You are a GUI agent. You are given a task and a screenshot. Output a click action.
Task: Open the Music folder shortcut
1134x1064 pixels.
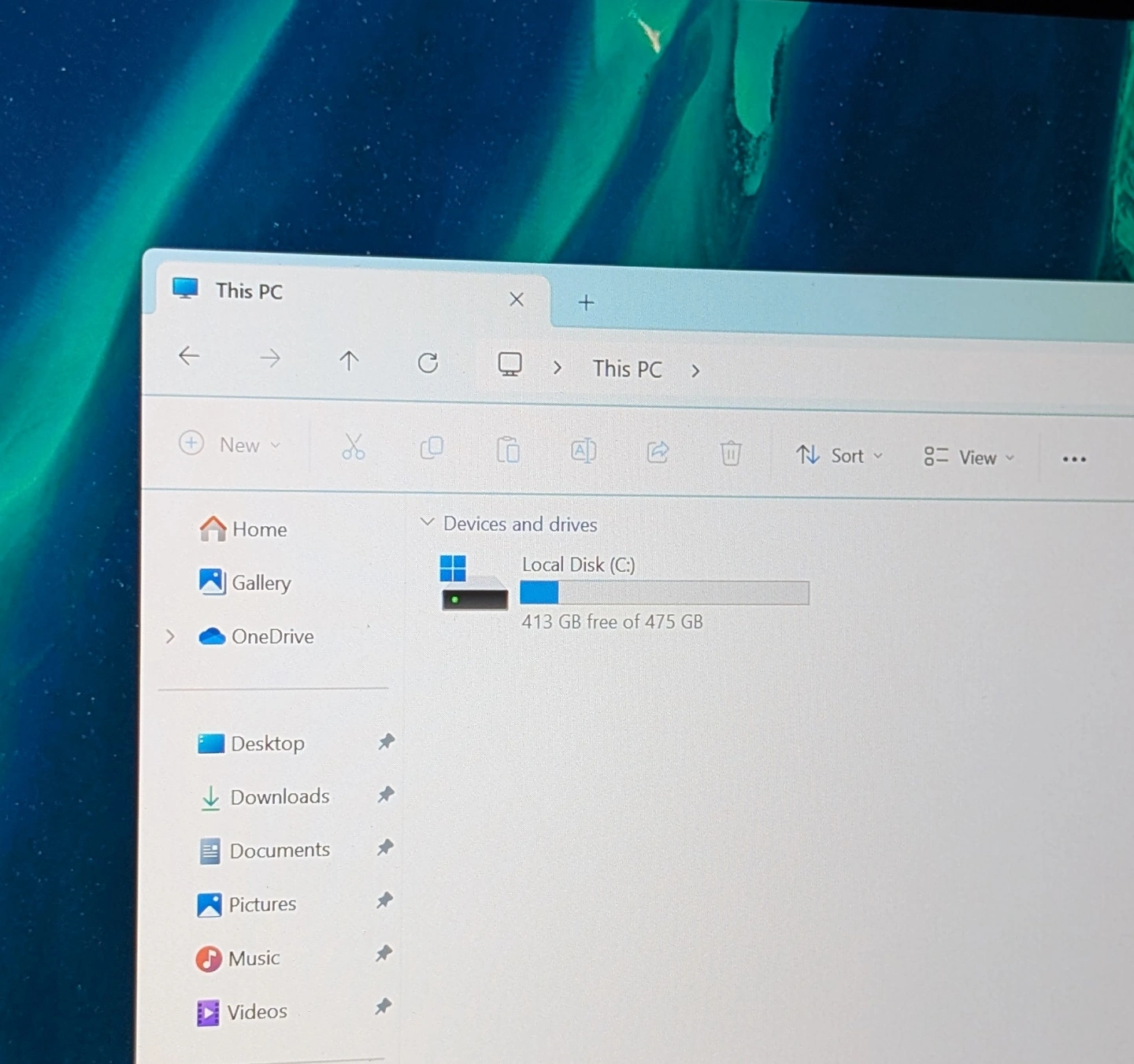coord(238,958)
